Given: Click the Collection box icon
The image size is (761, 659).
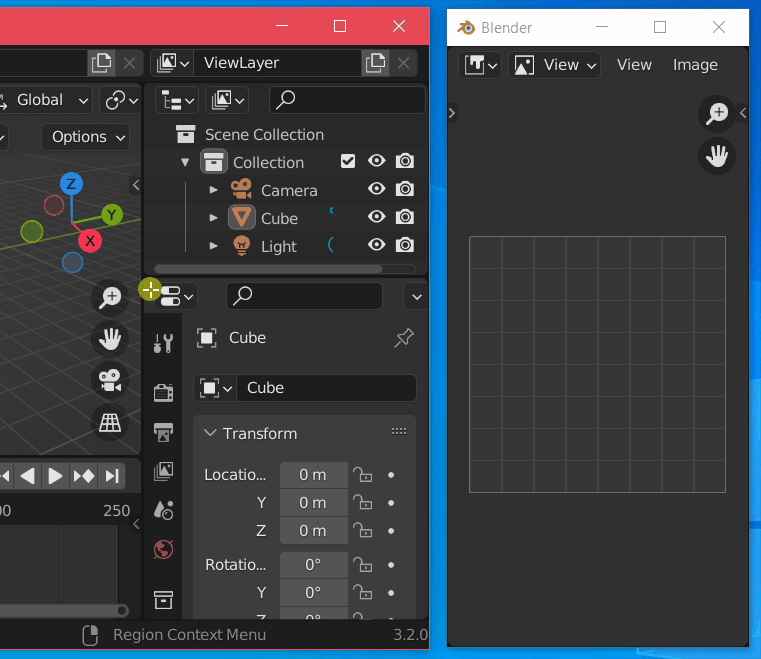Looking at the screenshot, I should [x=214, y=162].
